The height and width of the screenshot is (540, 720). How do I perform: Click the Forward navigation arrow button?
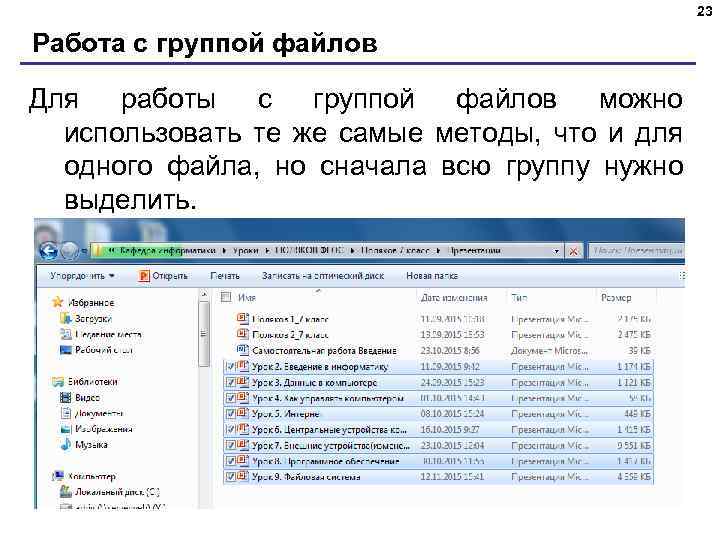click(70, 251)
